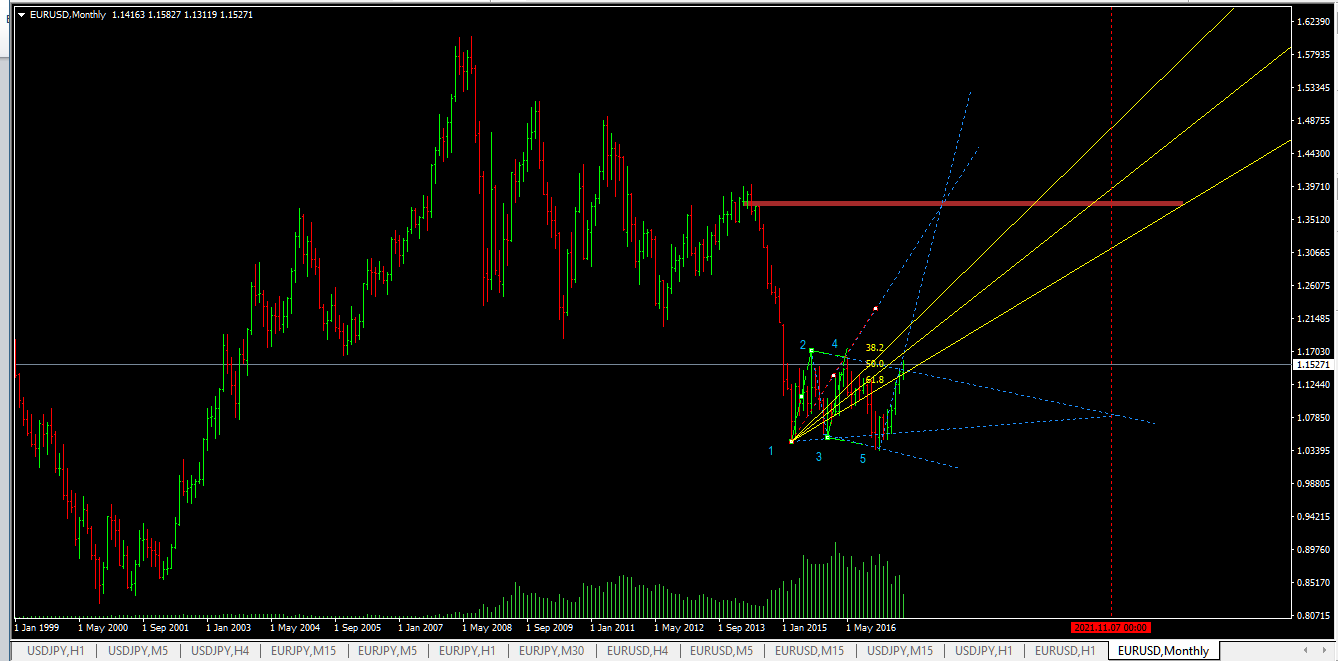Click the 1.07850 price axis value

click(x=1314, y=418)
